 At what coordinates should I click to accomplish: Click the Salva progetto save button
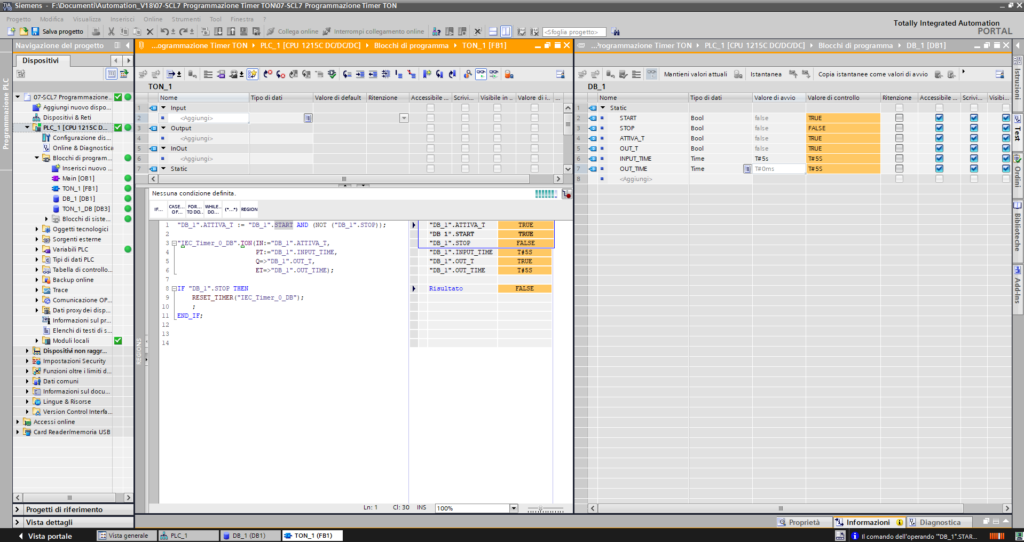pos(55,31)
